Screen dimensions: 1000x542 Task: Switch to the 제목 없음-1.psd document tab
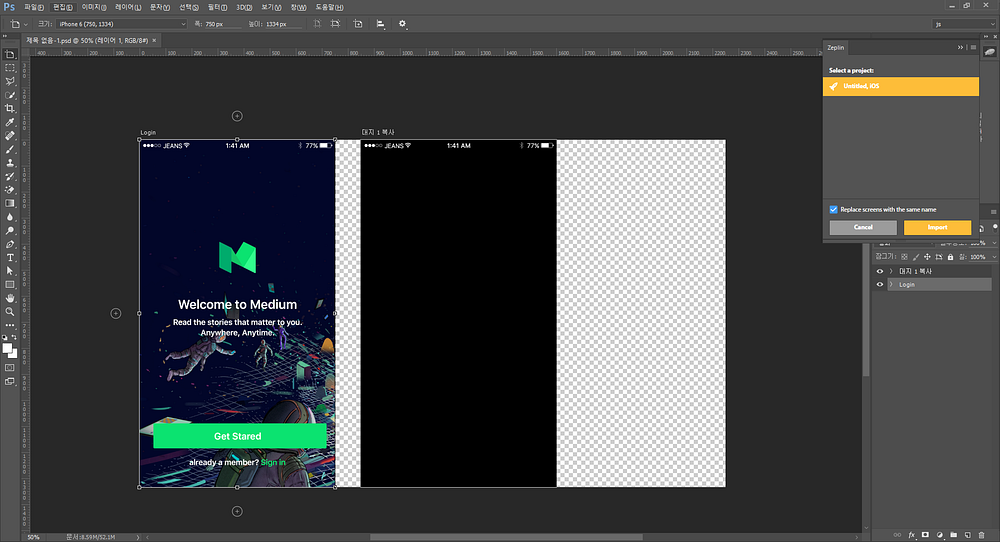pyautogui.click(x=87, y=40)
